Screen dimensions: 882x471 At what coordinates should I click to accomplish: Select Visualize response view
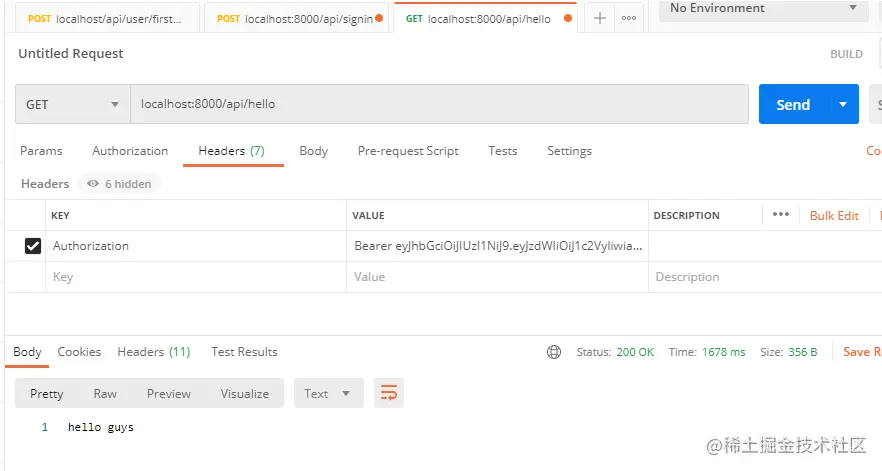pos(245,393)
